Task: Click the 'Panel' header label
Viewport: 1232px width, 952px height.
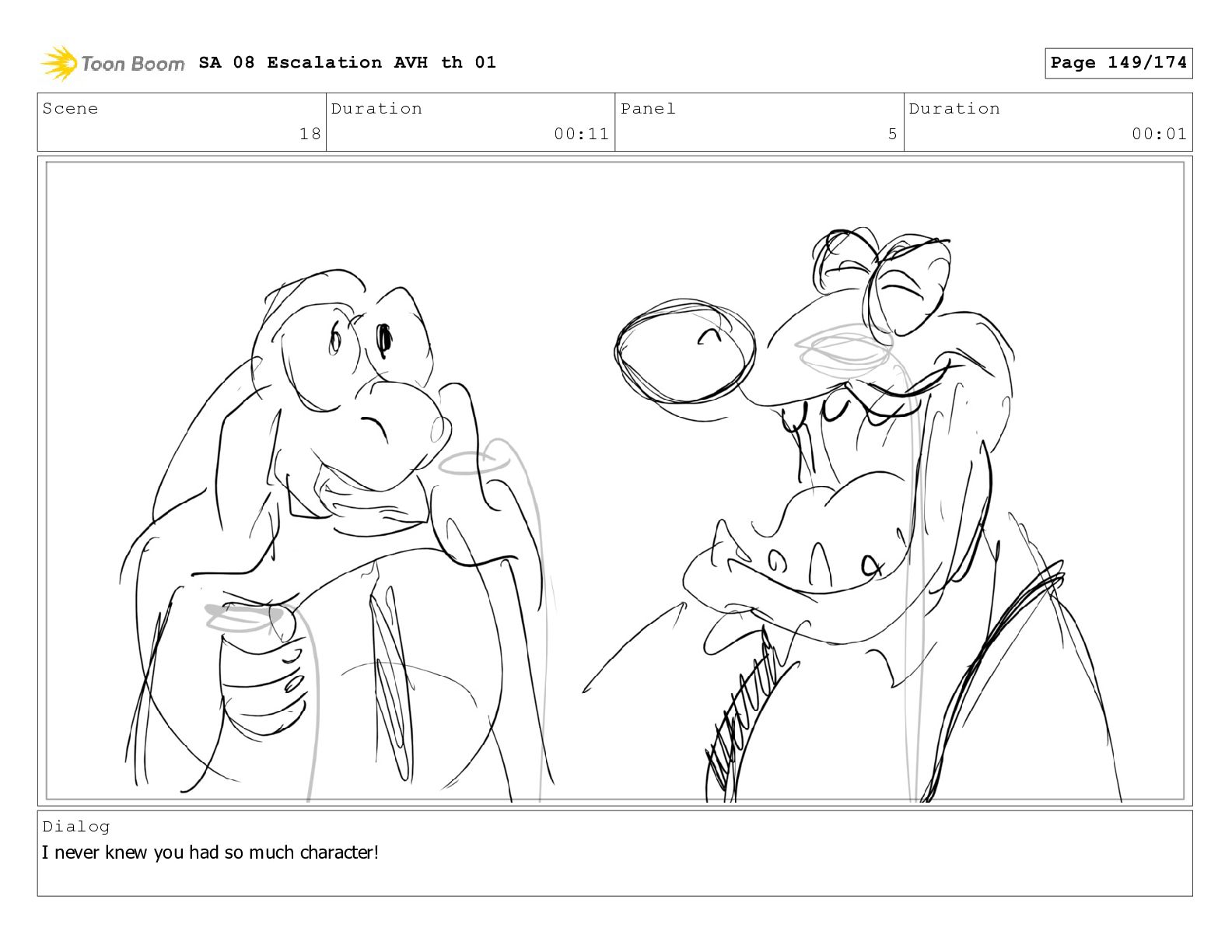Action: [648, 108]
